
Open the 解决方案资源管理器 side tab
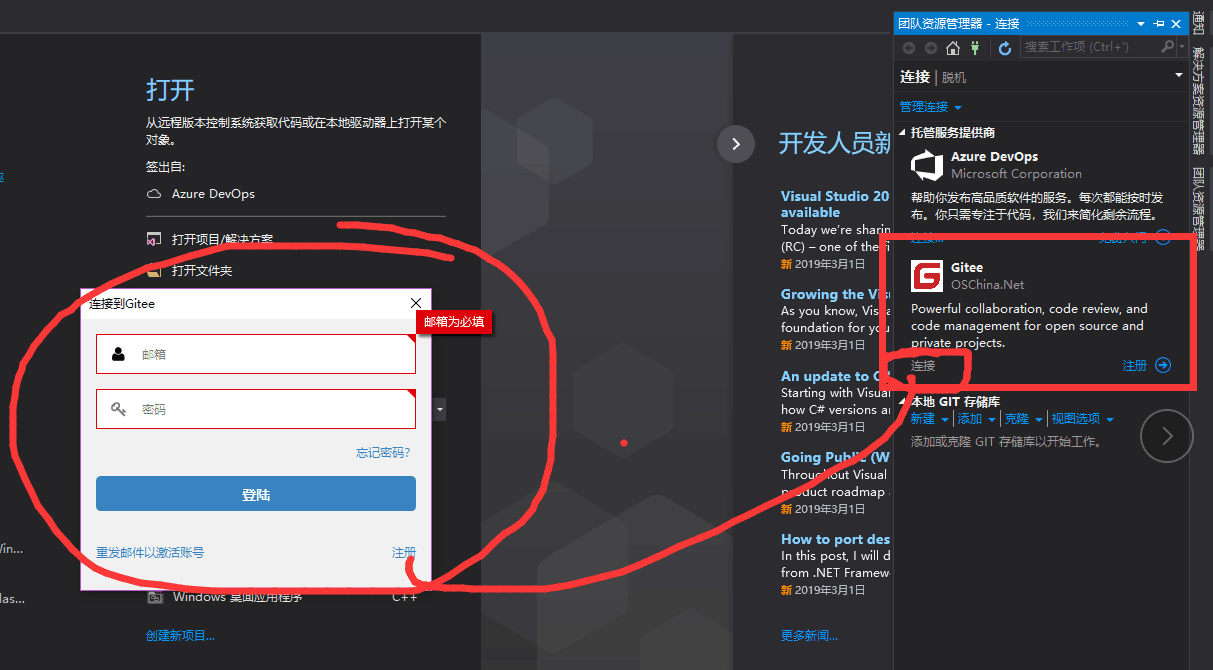pyautogui.click(x=1200, y=99)
